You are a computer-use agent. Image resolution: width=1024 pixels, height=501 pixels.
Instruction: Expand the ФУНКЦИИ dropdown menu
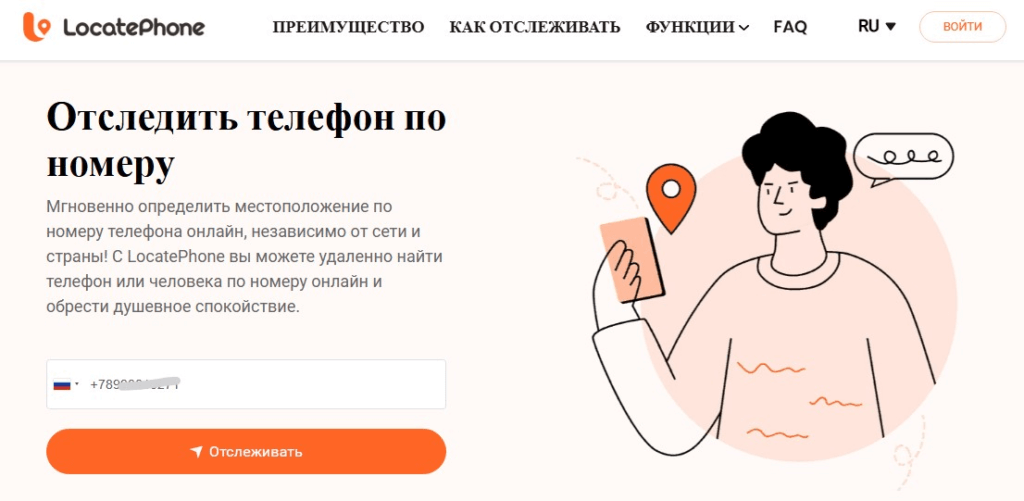697,27
